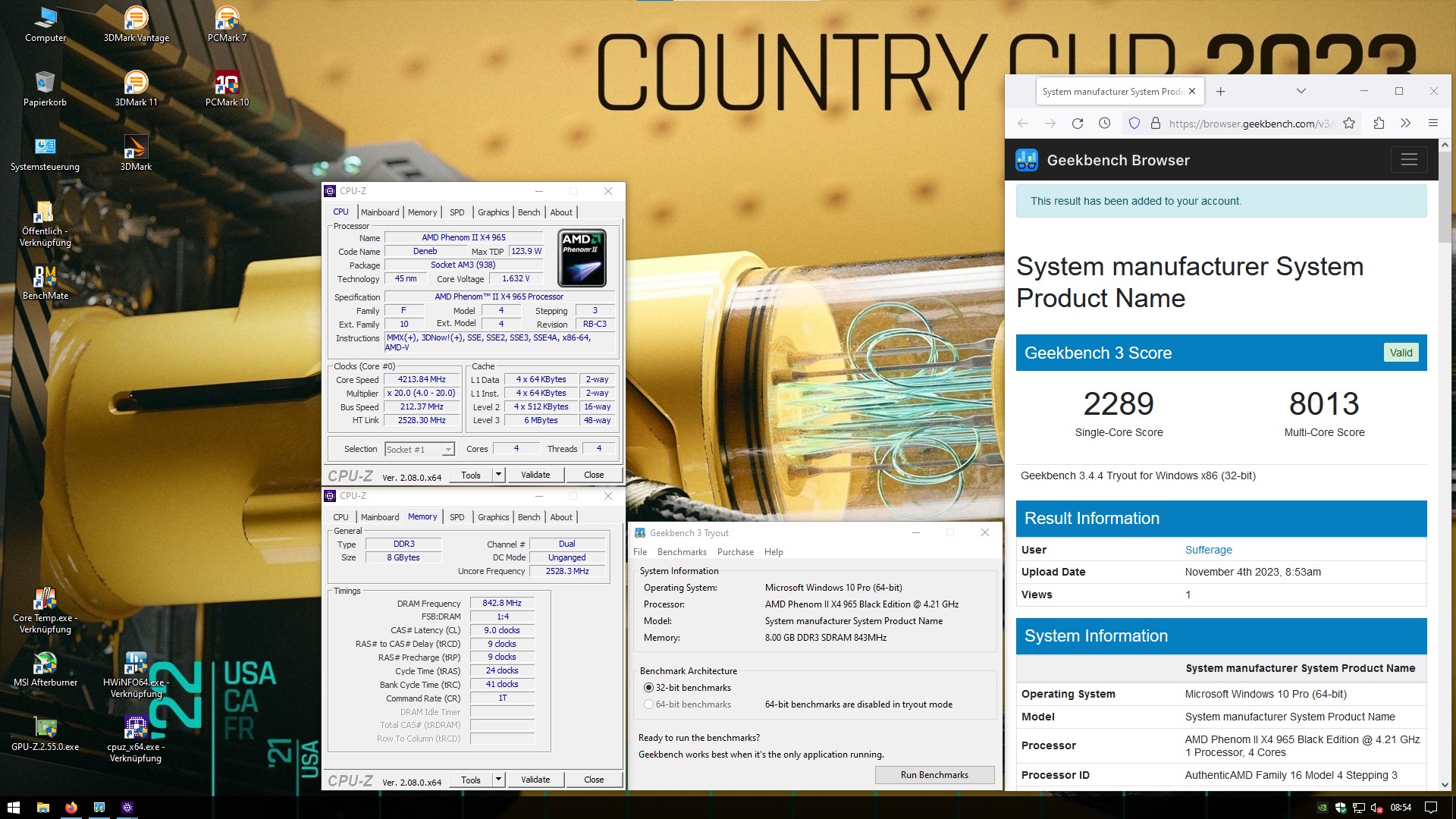
Task: Click the muted volume tray icon
Action: (x=1376, y=808)
